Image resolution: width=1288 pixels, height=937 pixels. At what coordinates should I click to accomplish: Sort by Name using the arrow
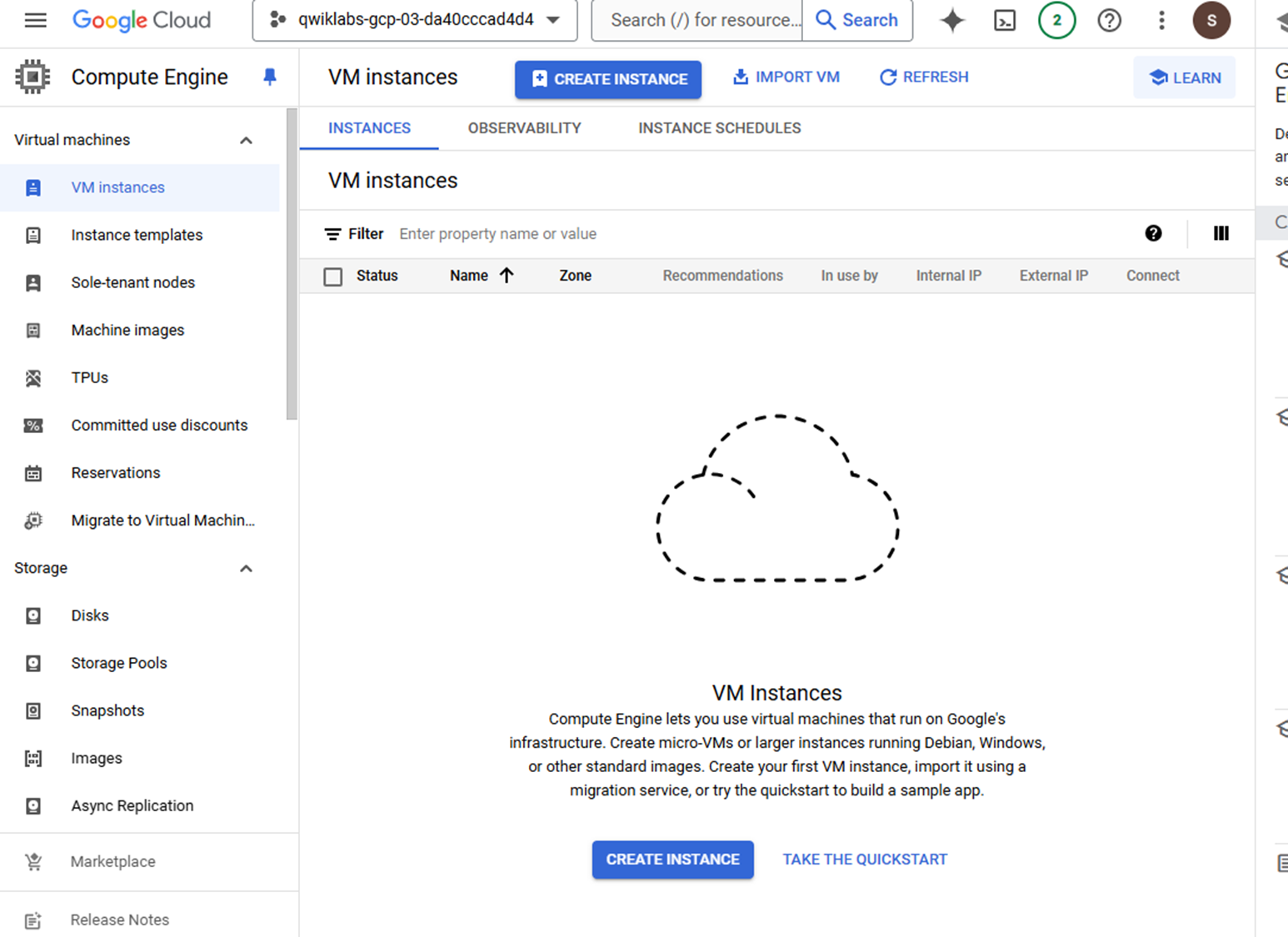[507, 276]
